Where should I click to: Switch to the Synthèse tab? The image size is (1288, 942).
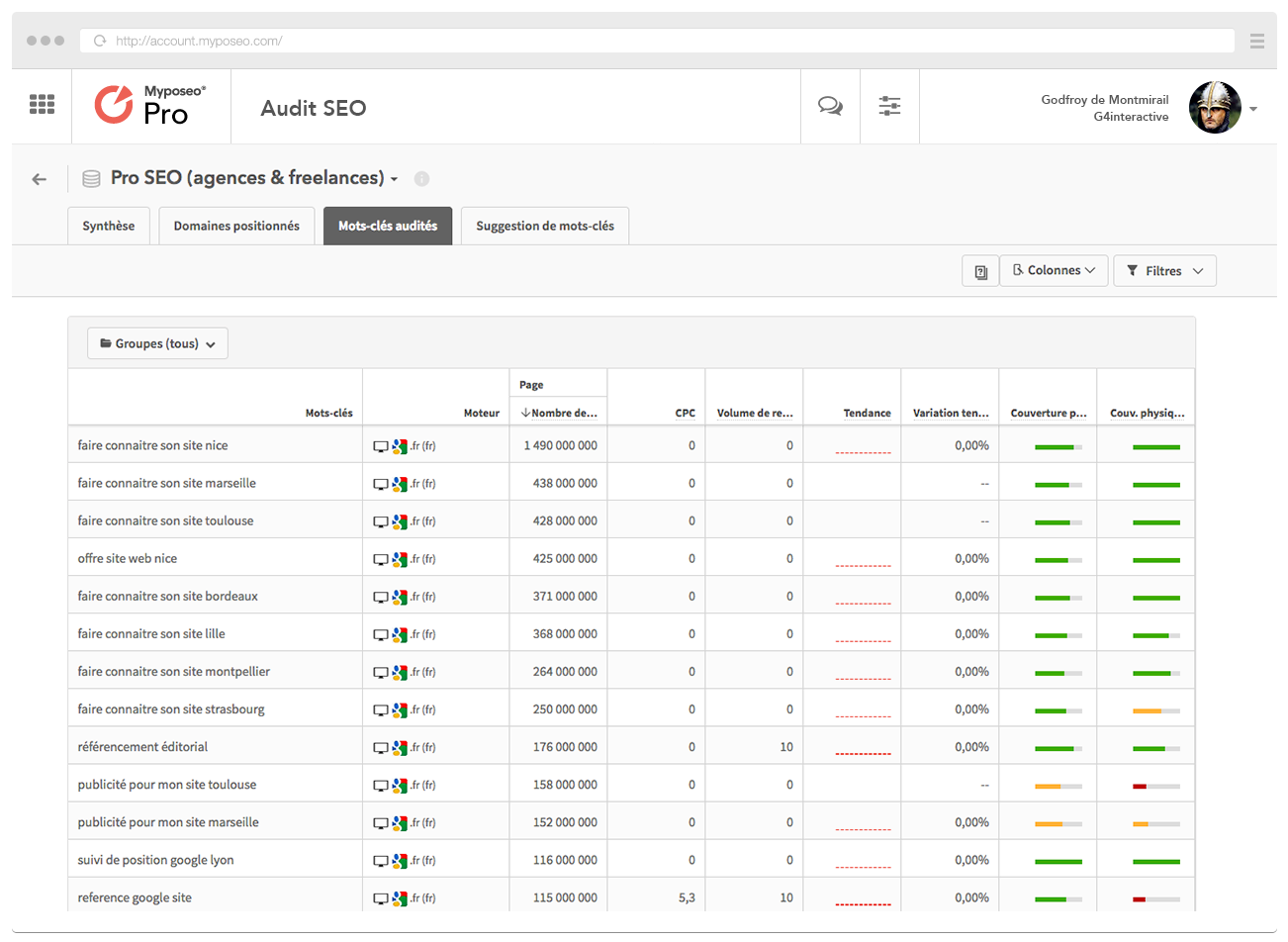pyautogui.click(x=109, y=226)
